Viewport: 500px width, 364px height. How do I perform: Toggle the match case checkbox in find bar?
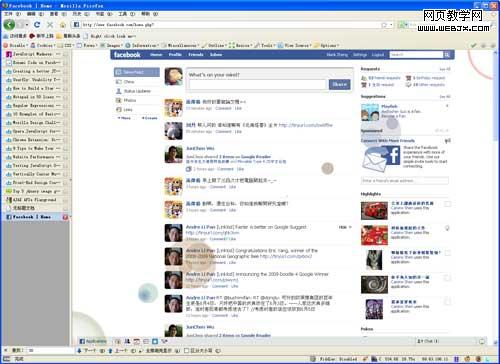pos(187,351)
